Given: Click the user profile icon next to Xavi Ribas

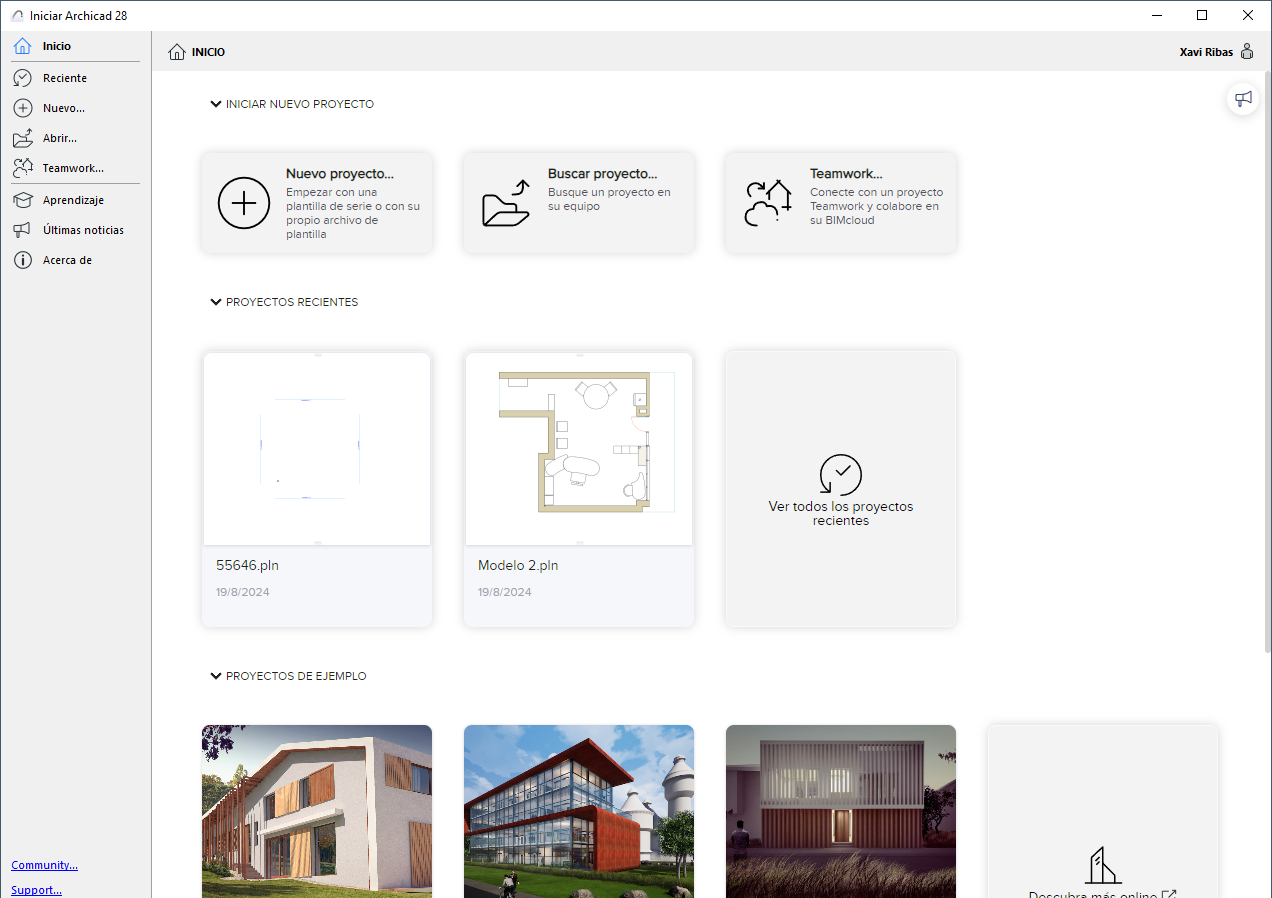Looking at the screenshot, I should click(x=1247, y=52).
